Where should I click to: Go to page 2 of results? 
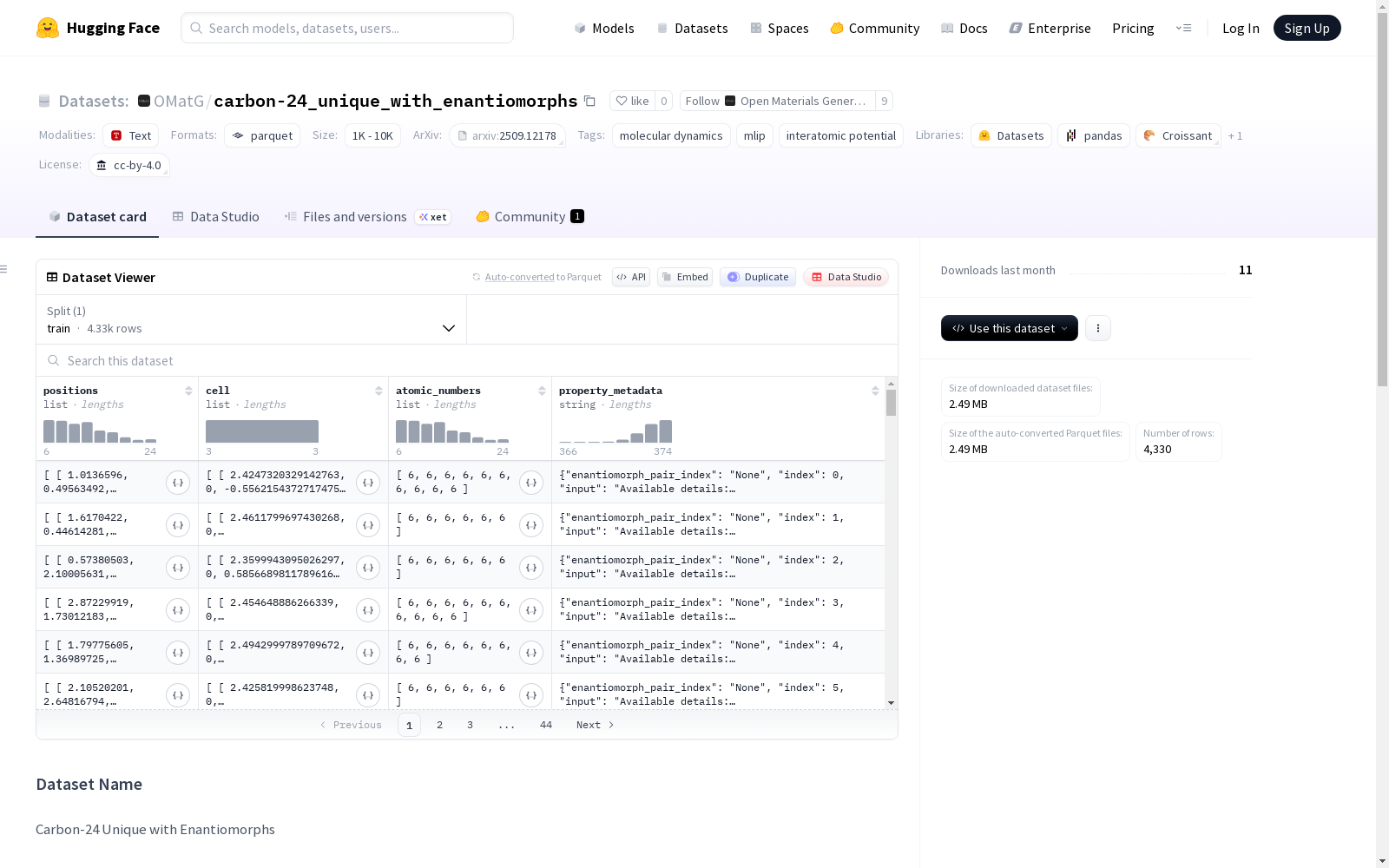click(439, 725)
